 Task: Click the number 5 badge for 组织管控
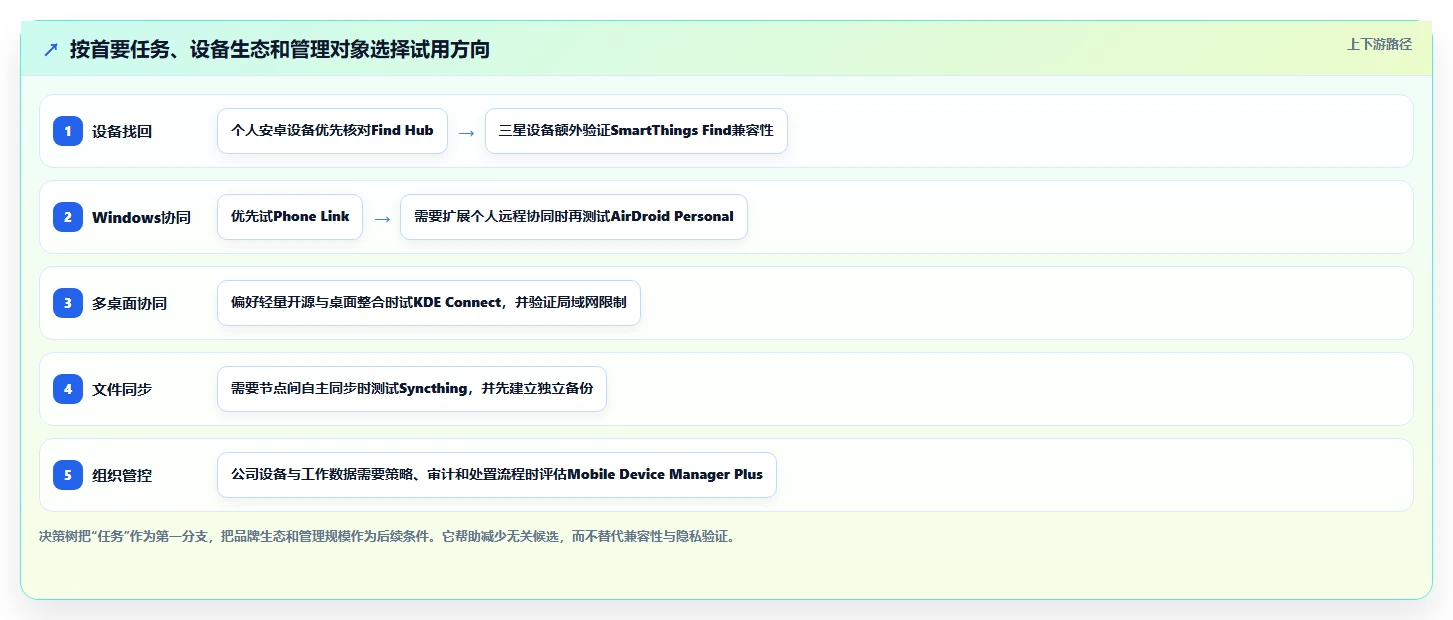[68, 475]
